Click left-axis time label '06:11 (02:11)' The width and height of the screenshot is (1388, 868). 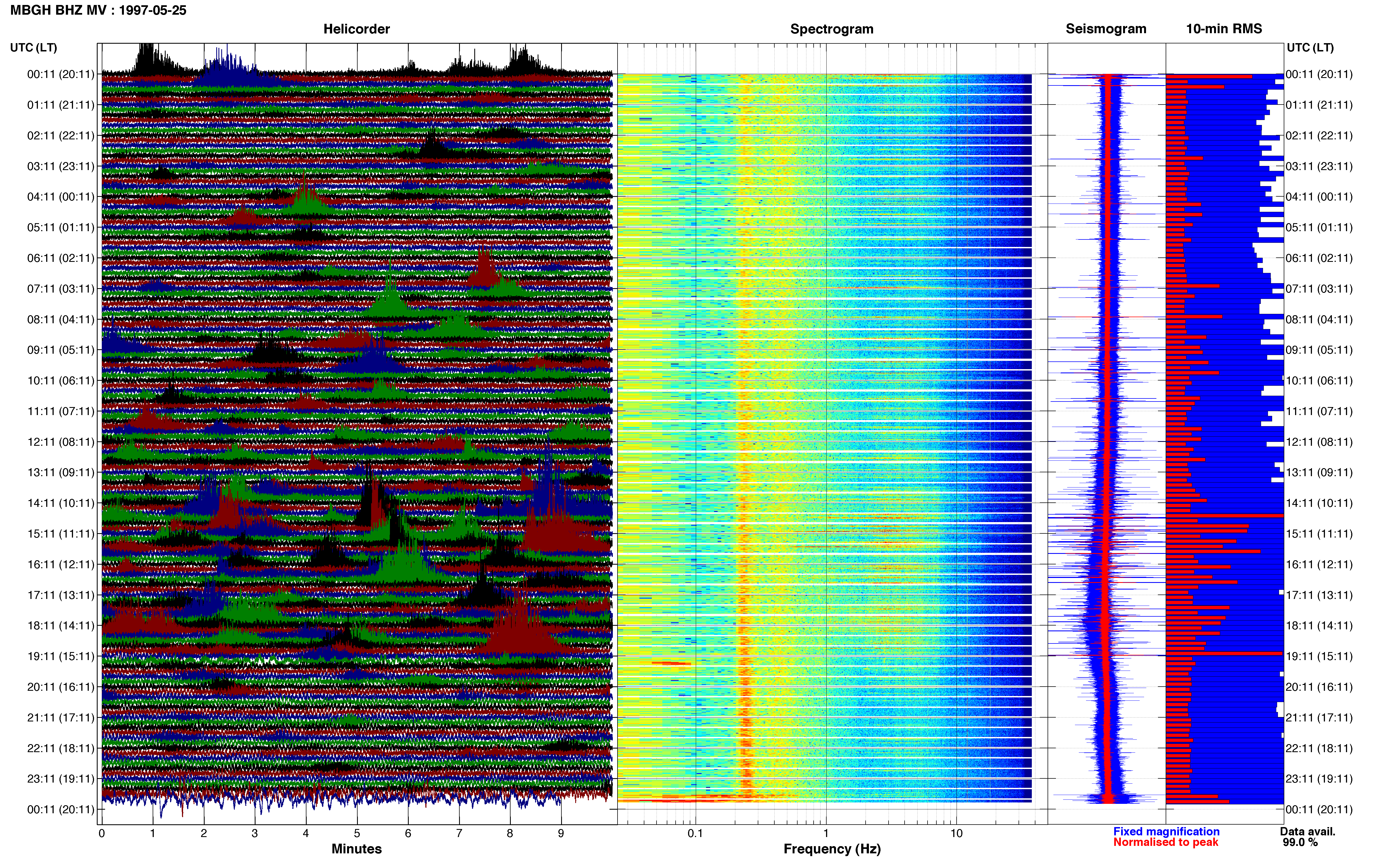(x=60, y=258)
